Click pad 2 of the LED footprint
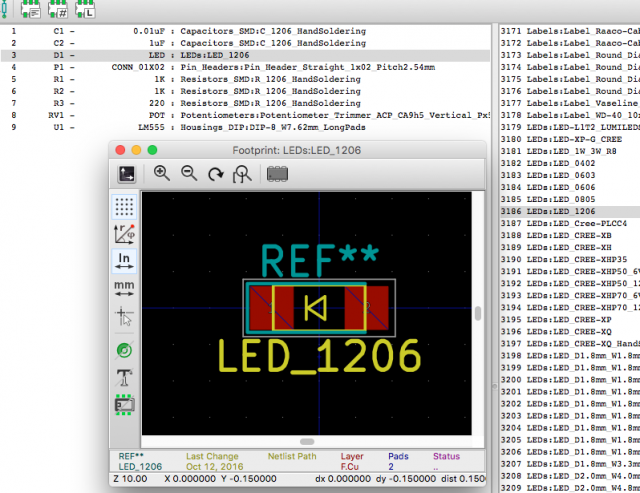The width and height of the screenshot is (640, 493). (367, 308)
